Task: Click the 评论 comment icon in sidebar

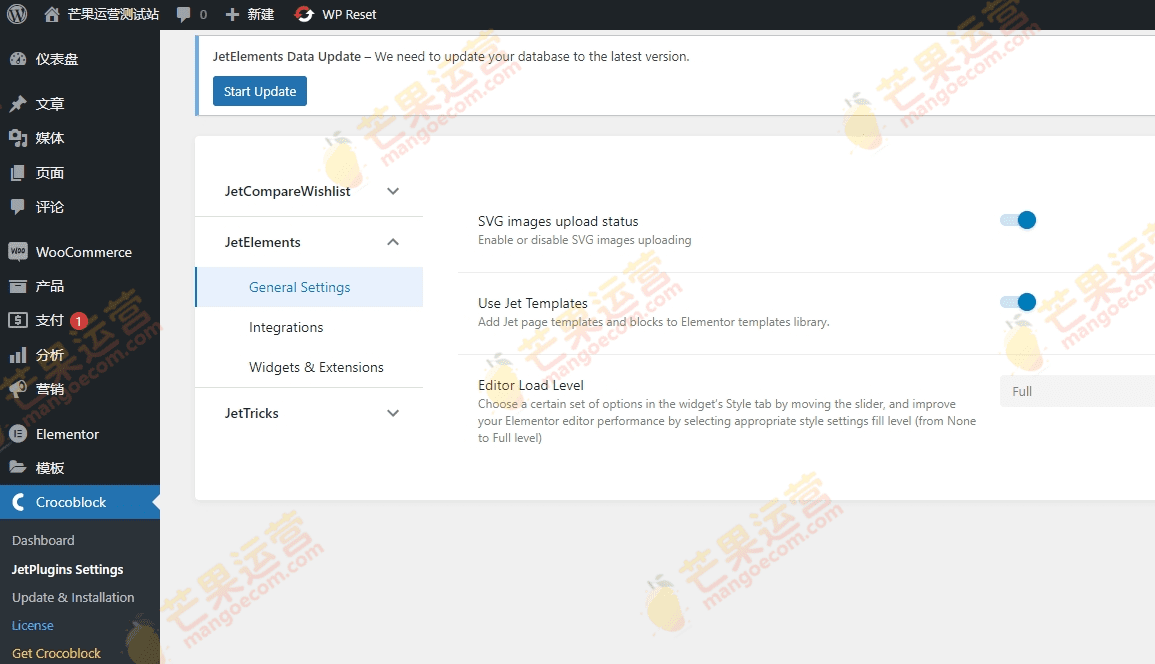Action: 18,207
